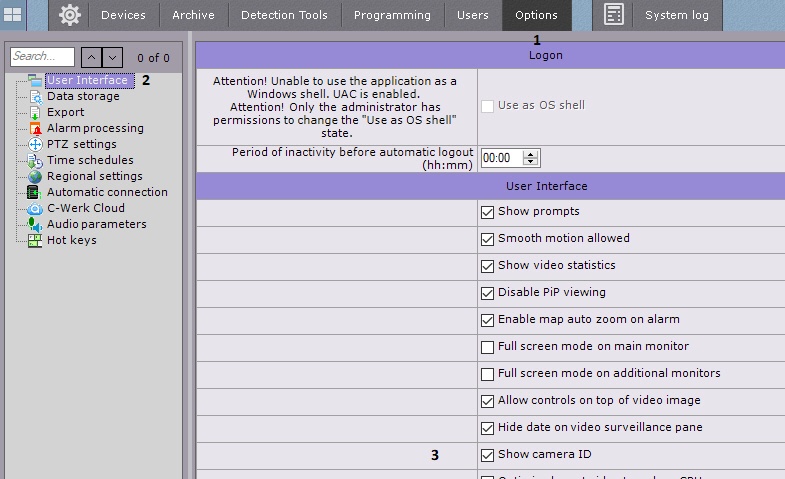785x479 pixels.
Task: Click the layouts grid icon
Action: click(x=14, y=15)
